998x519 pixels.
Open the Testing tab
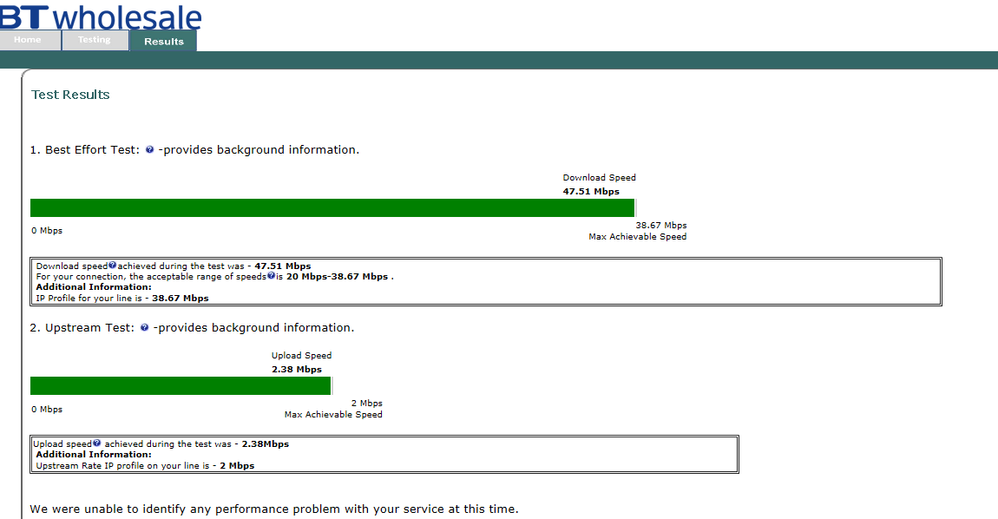95,41
